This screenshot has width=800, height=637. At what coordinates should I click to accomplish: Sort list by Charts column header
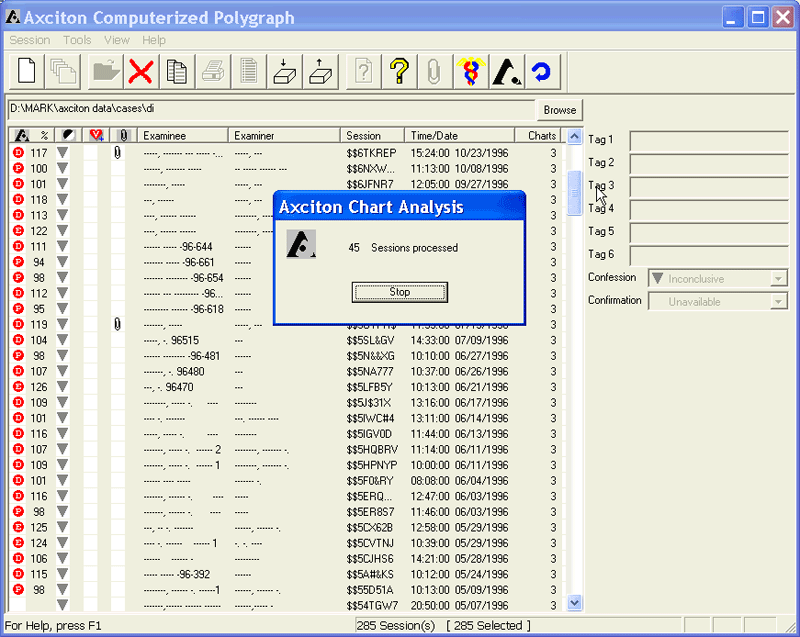coord(538,136)
